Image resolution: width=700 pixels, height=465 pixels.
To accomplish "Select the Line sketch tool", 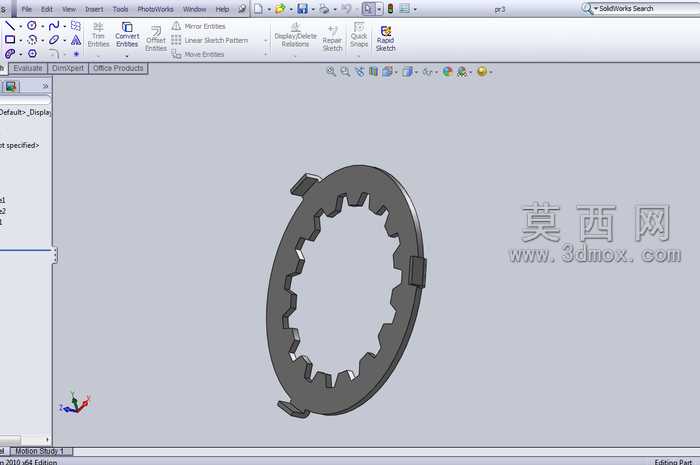I will (10, 25).
